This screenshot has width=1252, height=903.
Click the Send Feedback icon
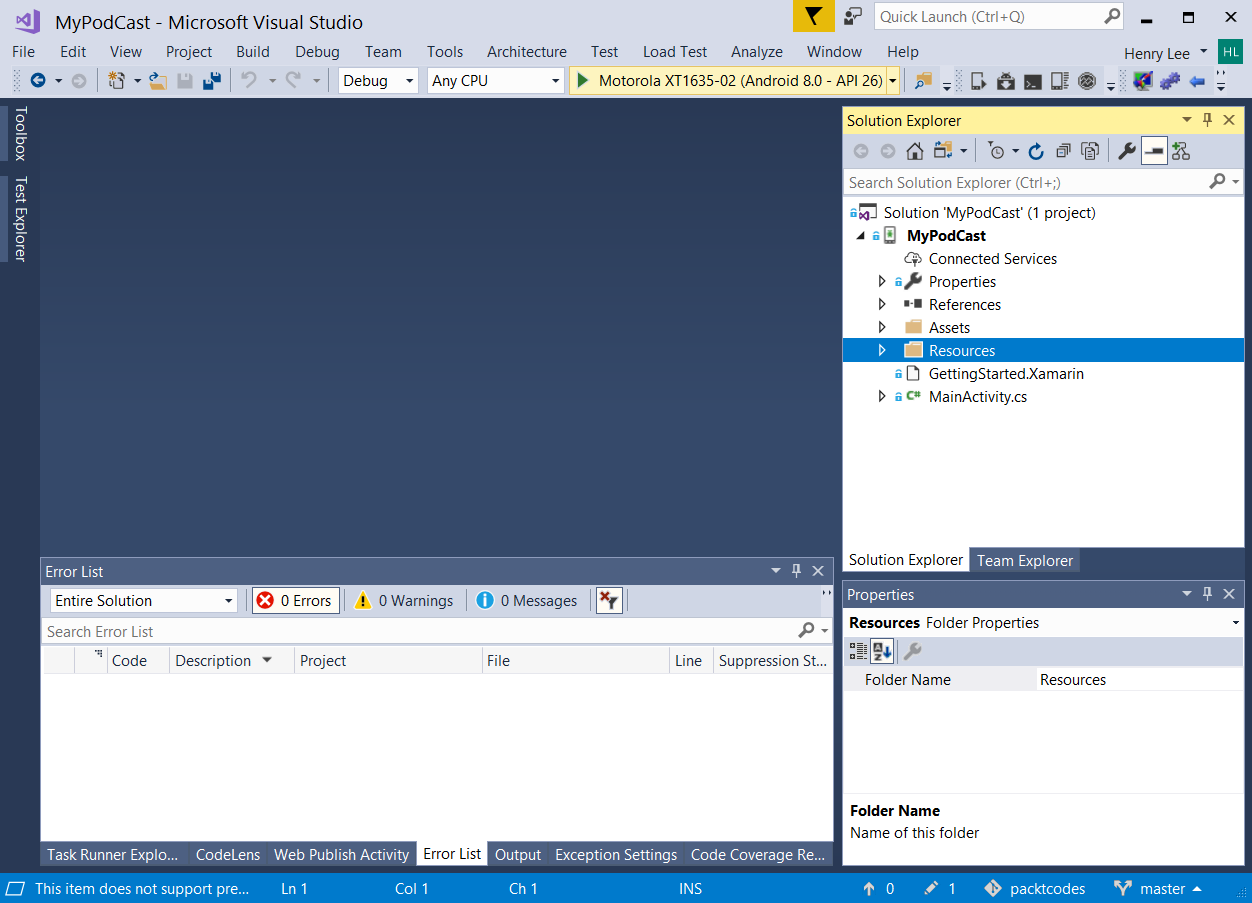853,16
